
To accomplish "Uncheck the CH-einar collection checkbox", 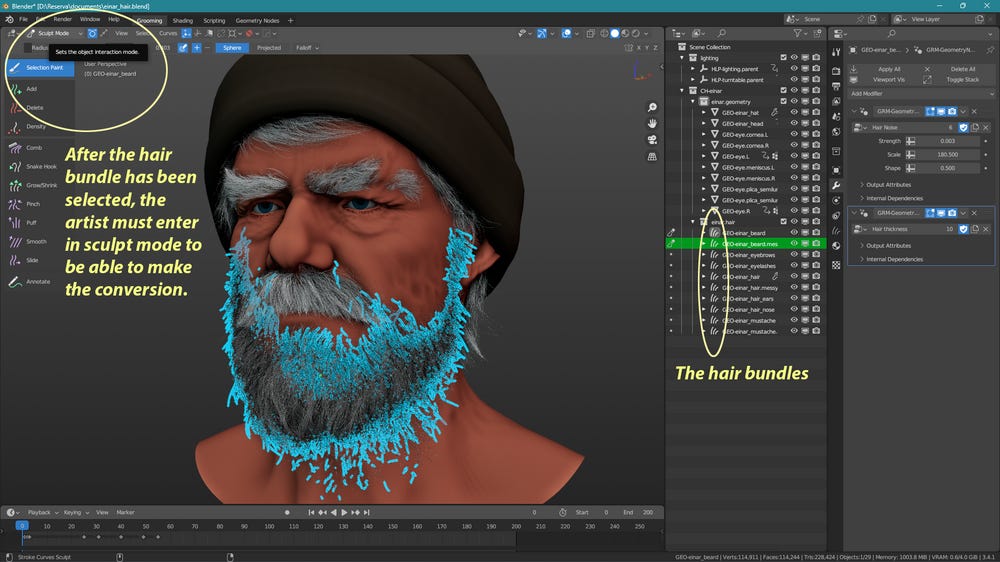I will (784, 91).
